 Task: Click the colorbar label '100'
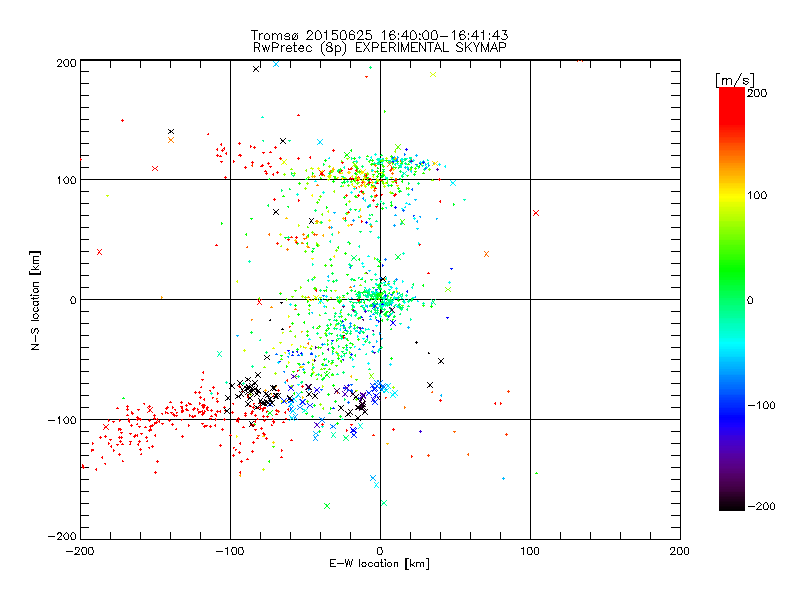point(757,195)
